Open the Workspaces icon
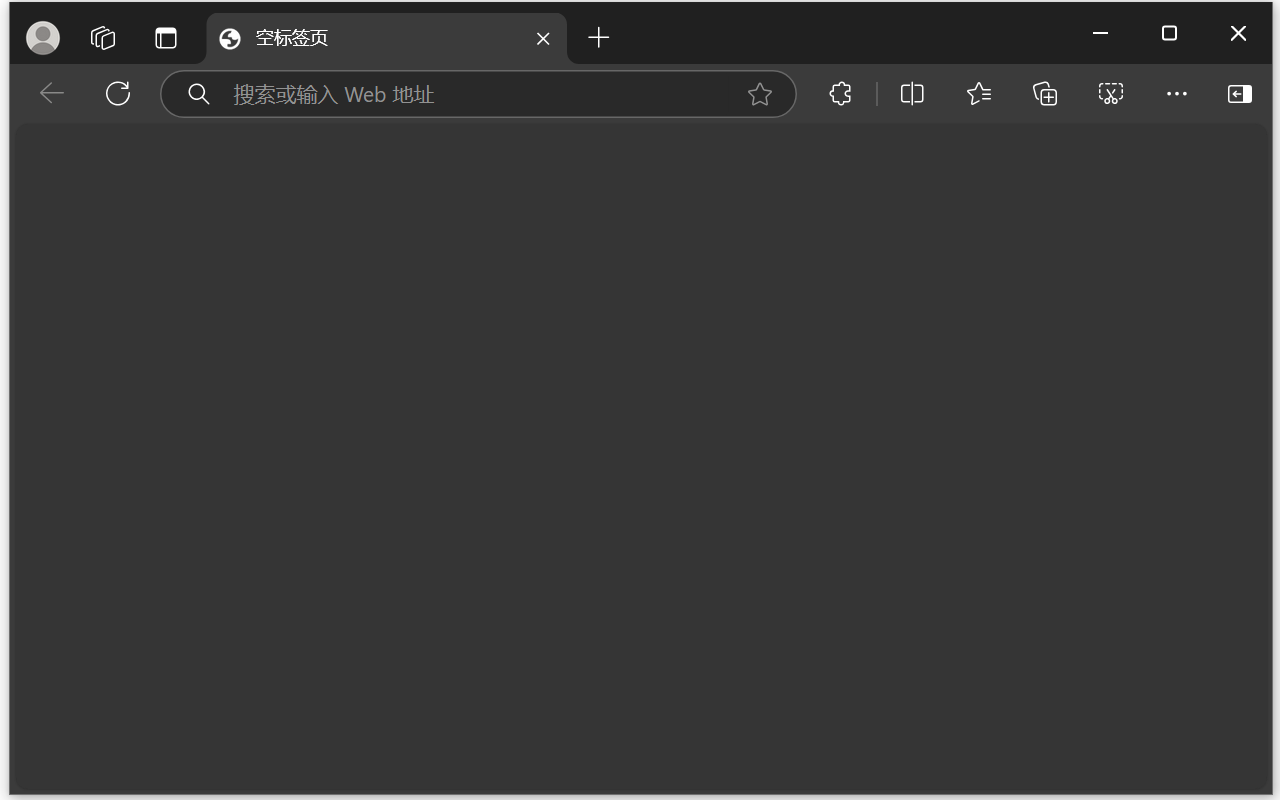 103,38
